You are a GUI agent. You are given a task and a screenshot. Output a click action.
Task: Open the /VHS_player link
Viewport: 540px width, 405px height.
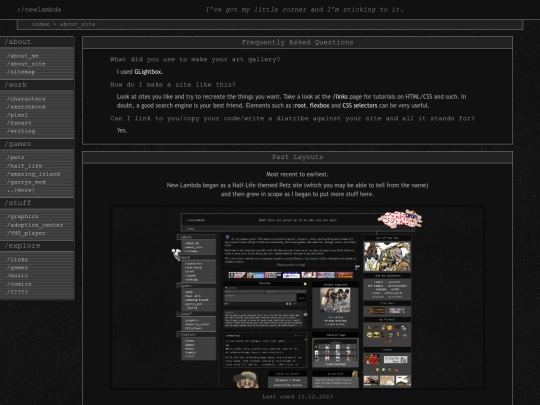26,233
